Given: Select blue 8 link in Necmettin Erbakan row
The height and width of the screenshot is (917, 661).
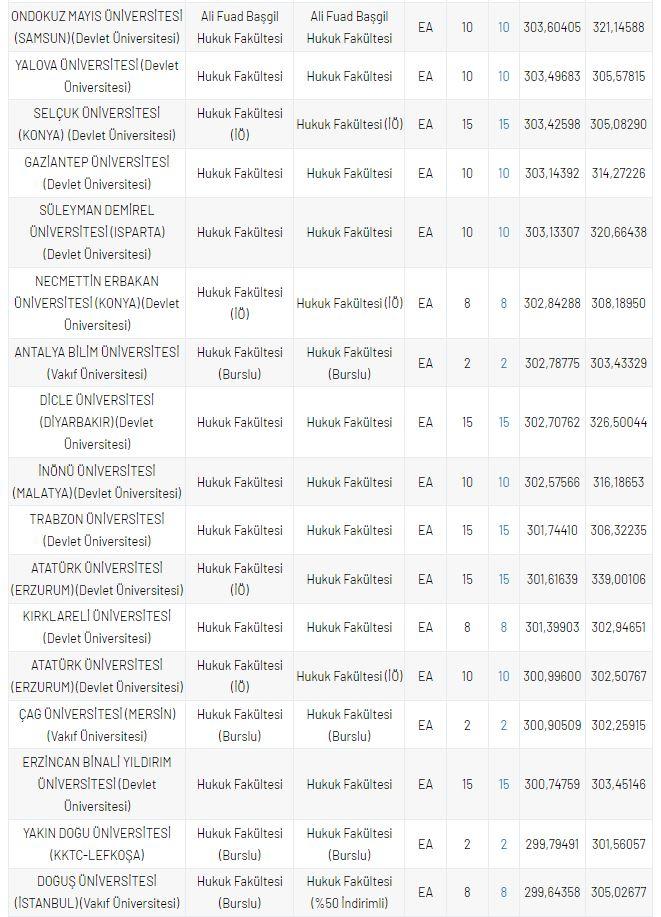Looking at the screenshot, I should (x=504, y=303).
